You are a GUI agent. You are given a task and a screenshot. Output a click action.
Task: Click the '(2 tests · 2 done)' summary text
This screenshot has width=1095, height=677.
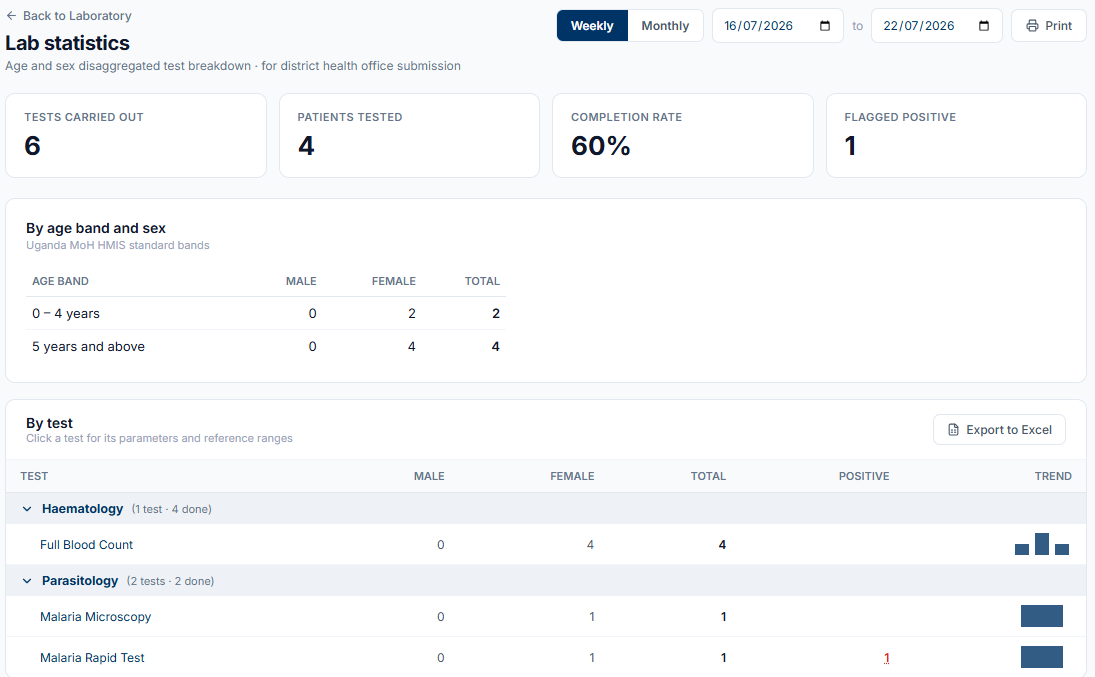tap(170, 581)
